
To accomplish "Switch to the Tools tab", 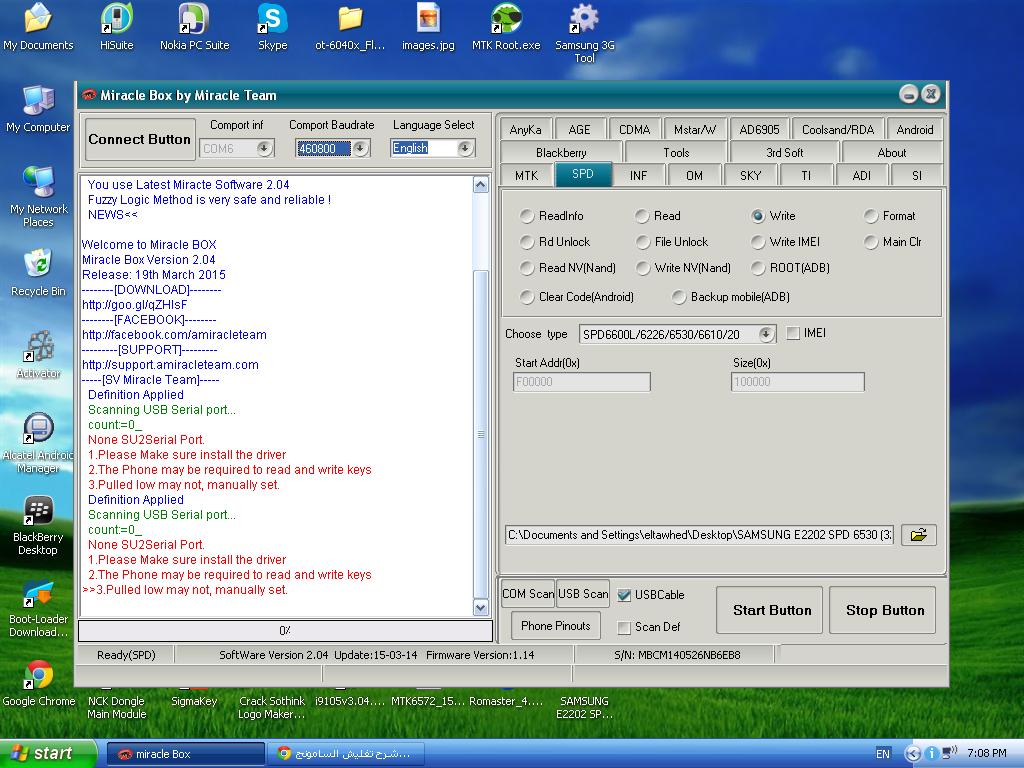I will click(x=676, y=152).
